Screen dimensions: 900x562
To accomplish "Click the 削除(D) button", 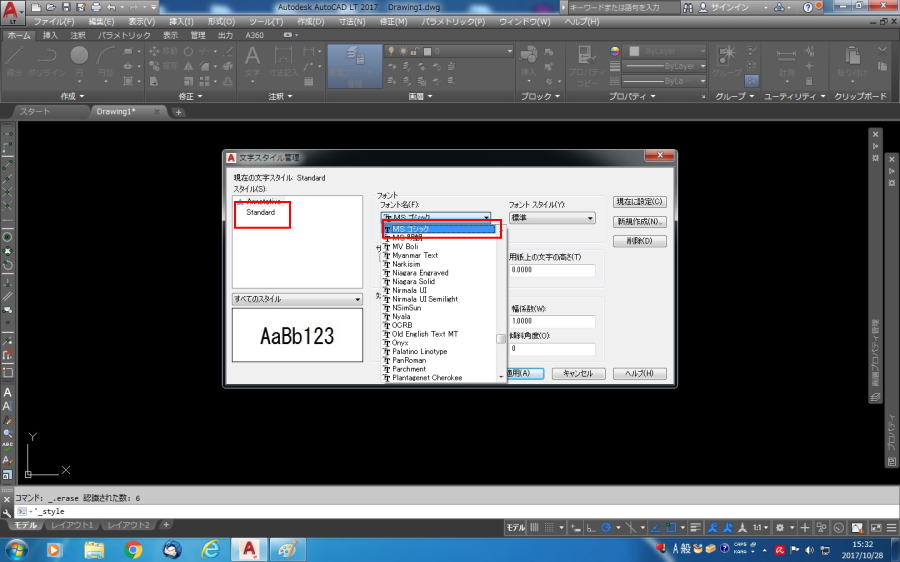I will (x=639, y=241).
